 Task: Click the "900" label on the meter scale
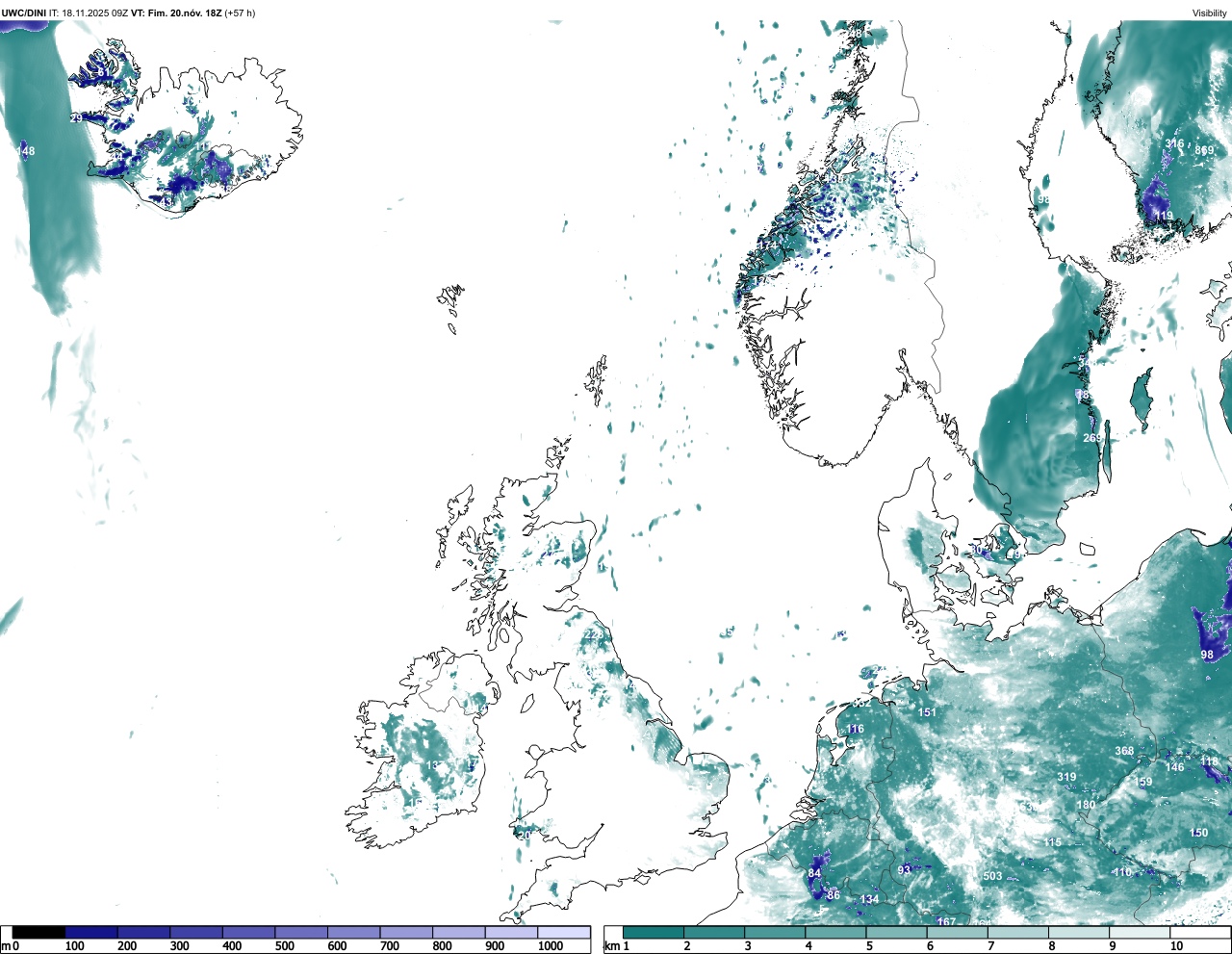click(495, 946)
